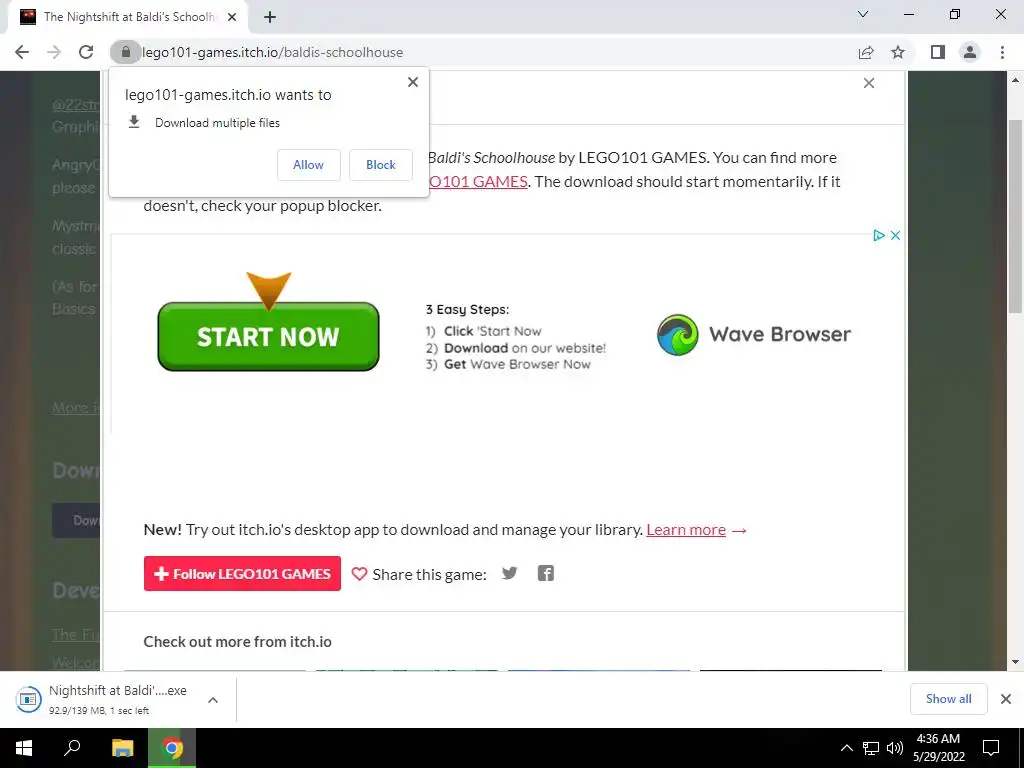Close the Wave Browser ad
1024x768 pixels.
click(895, 235)
